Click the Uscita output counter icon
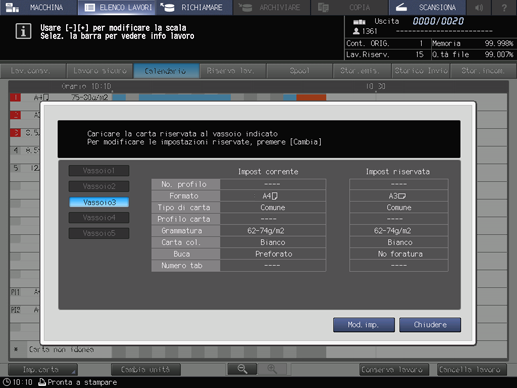Screen dimensions: 517x388 coord(359,22)
